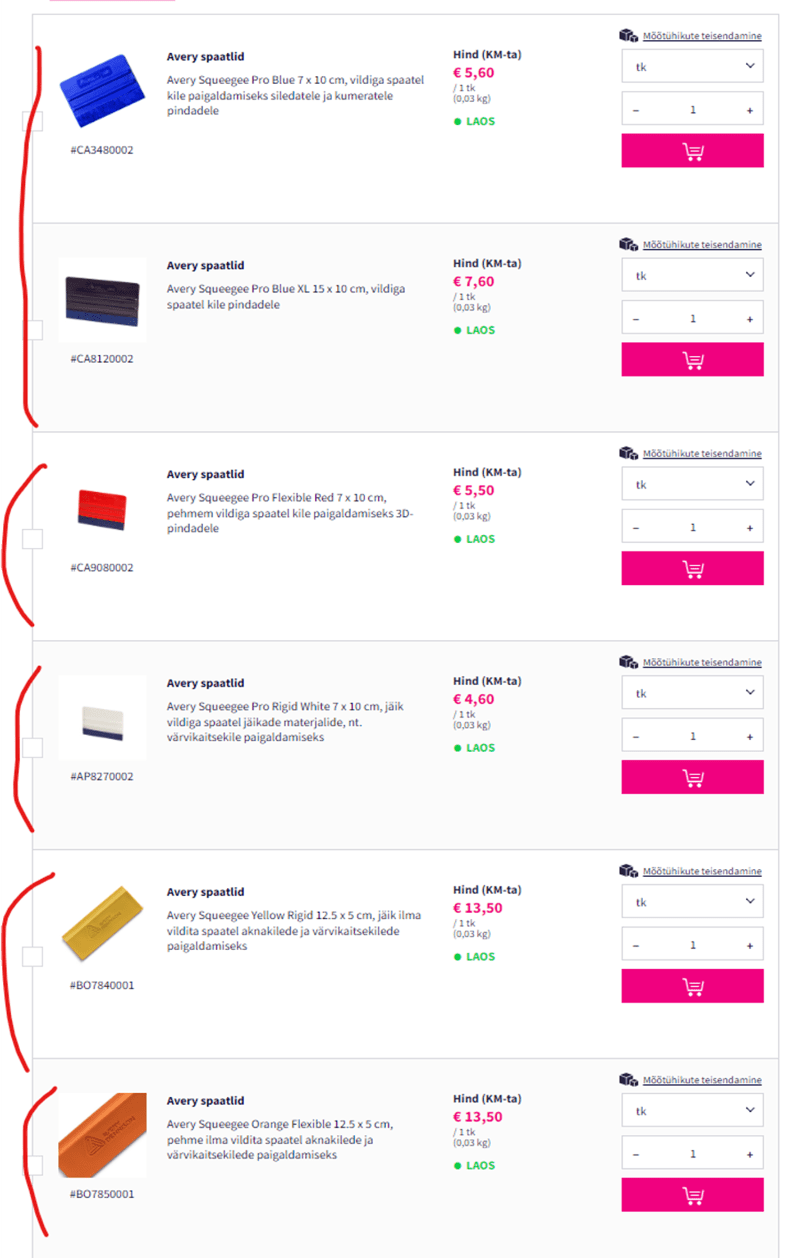Add Orange Flexible squeegee to cart
Image resolution: width=794 pixels, height=1258 pixels.
click(x=692, y=1195)
